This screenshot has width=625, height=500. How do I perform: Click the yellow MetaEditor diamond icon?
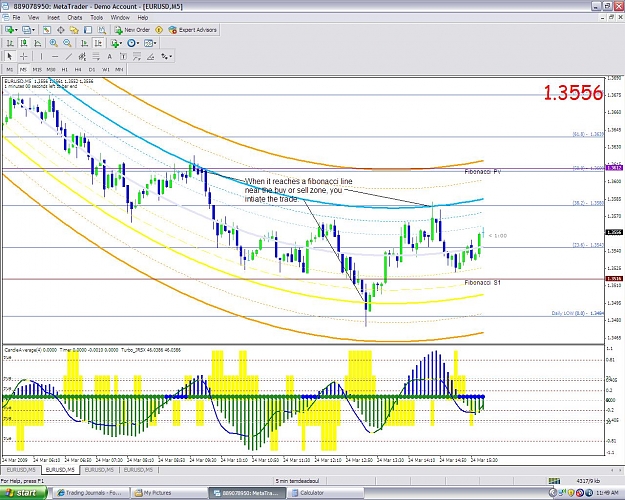point(159,30)
